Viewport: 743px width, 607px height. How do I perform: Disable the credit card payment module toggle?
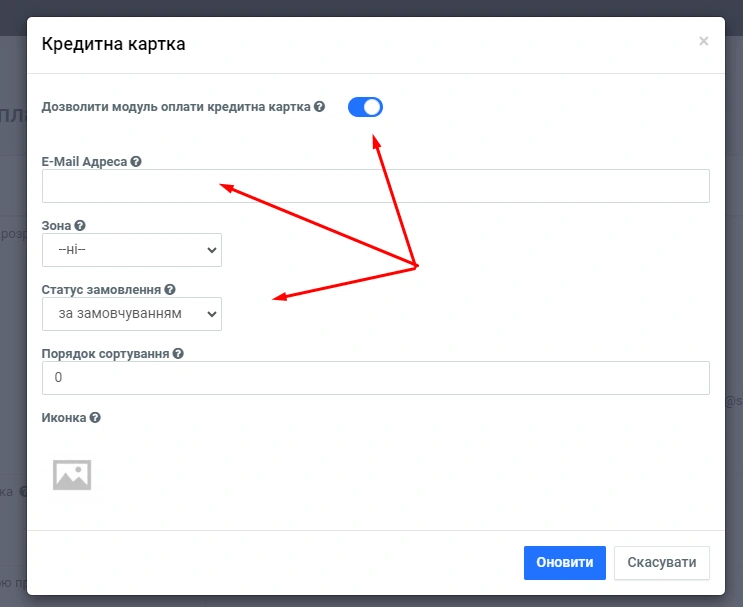pos(365,107)
